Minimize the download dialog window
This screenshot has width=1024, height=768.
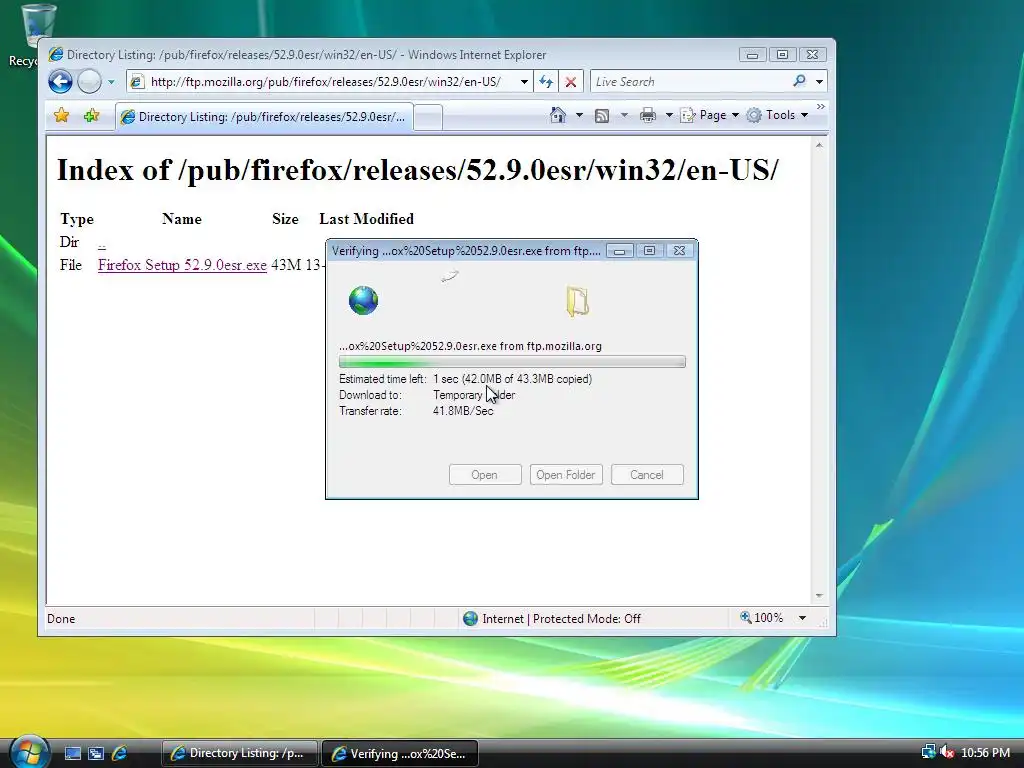click(619, 251)
